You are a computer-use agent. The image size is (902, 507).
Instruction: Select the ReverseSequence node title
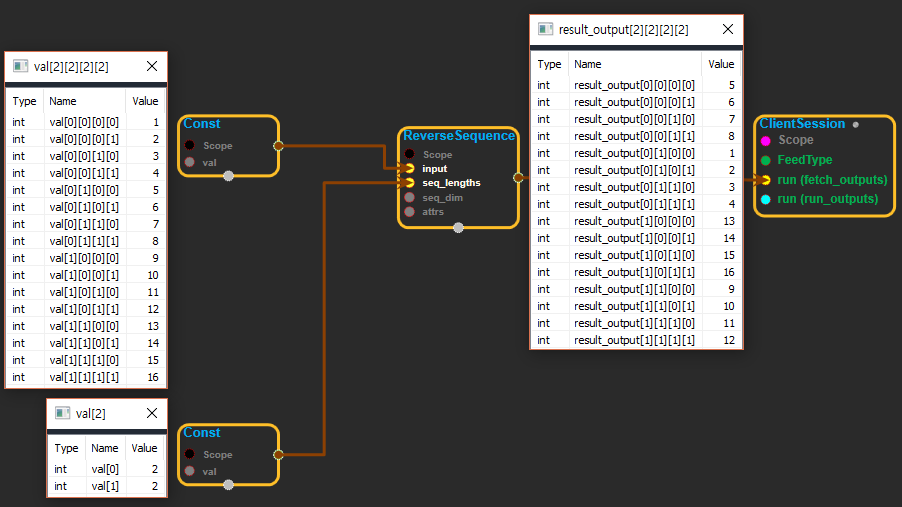click(459, 136)
